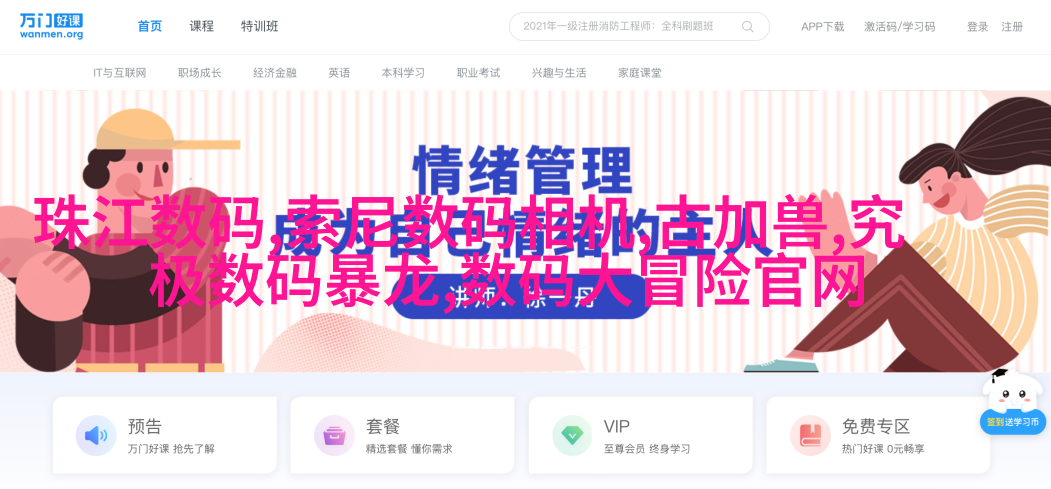Click the 免费专区 bookmark icon
The height and width of the screenshot is (489, 1051).
(810, 435)
